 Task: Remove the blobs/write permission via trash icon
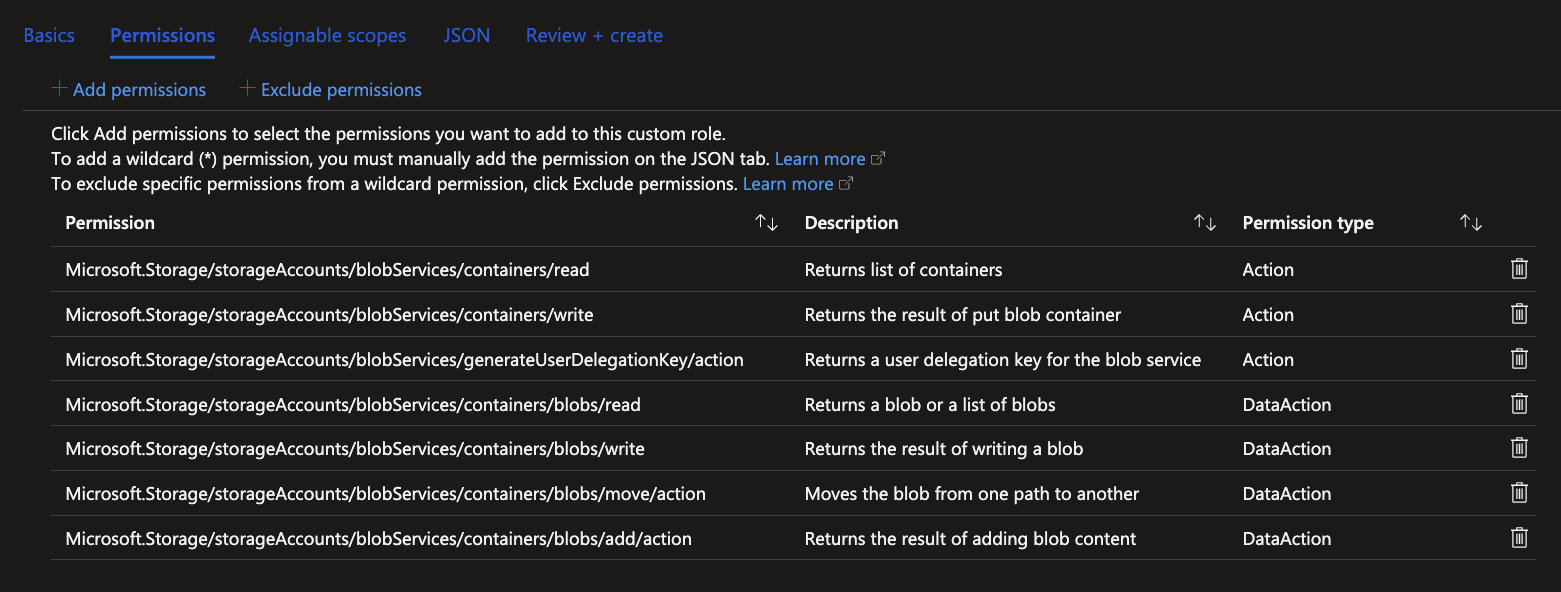pyautogui.click(x=1518, y=448)
